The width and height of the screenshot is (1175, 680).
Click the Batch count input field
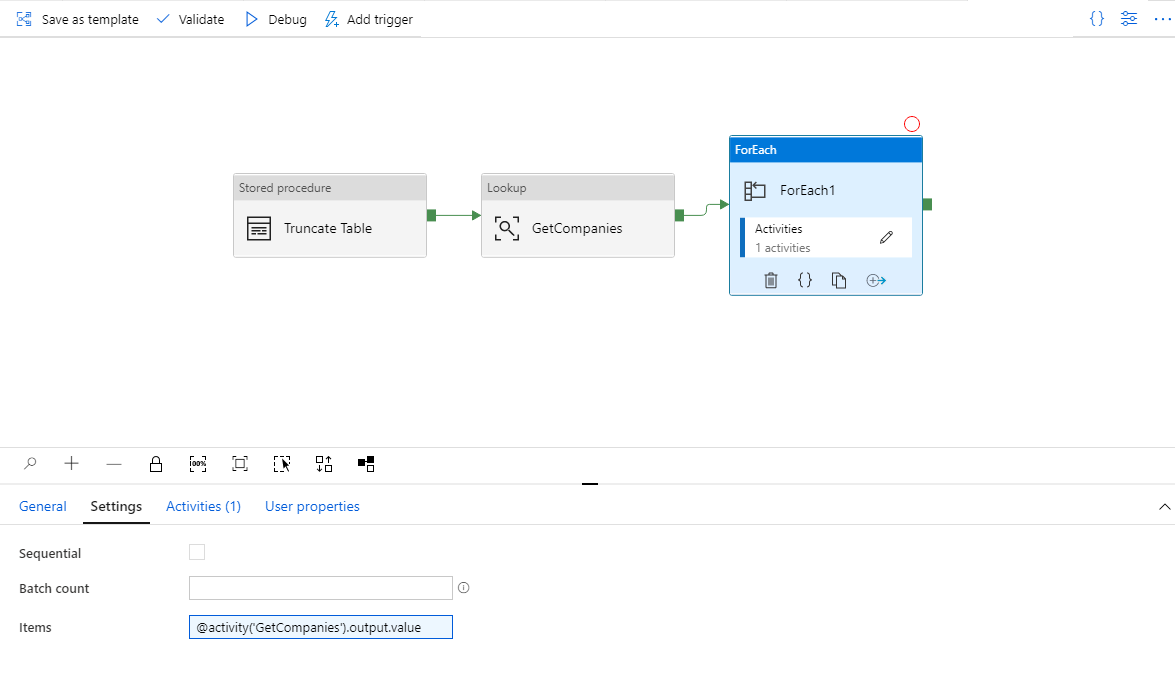tap(320, 587)
